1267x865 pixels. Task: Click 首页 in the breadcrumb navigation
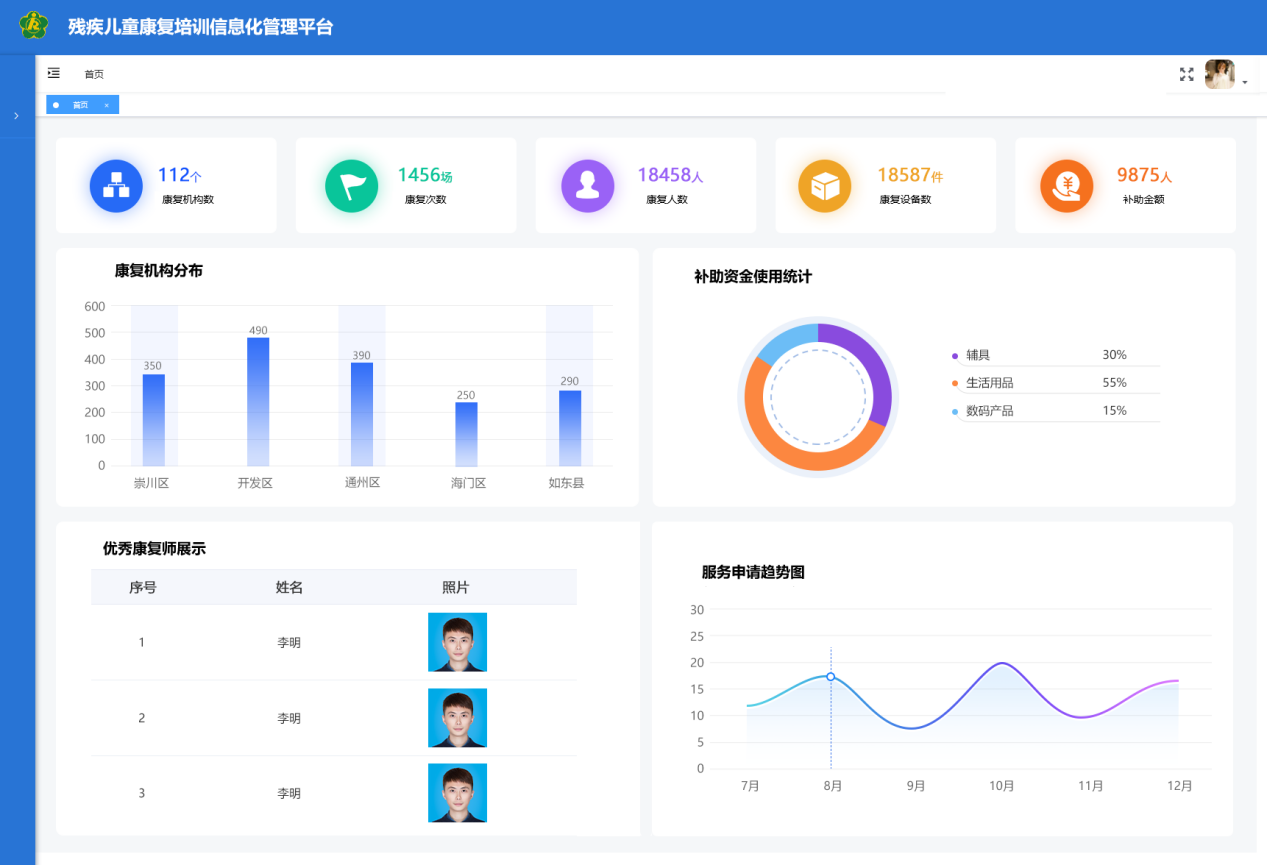pyautogui.click(x=94, y=74)
